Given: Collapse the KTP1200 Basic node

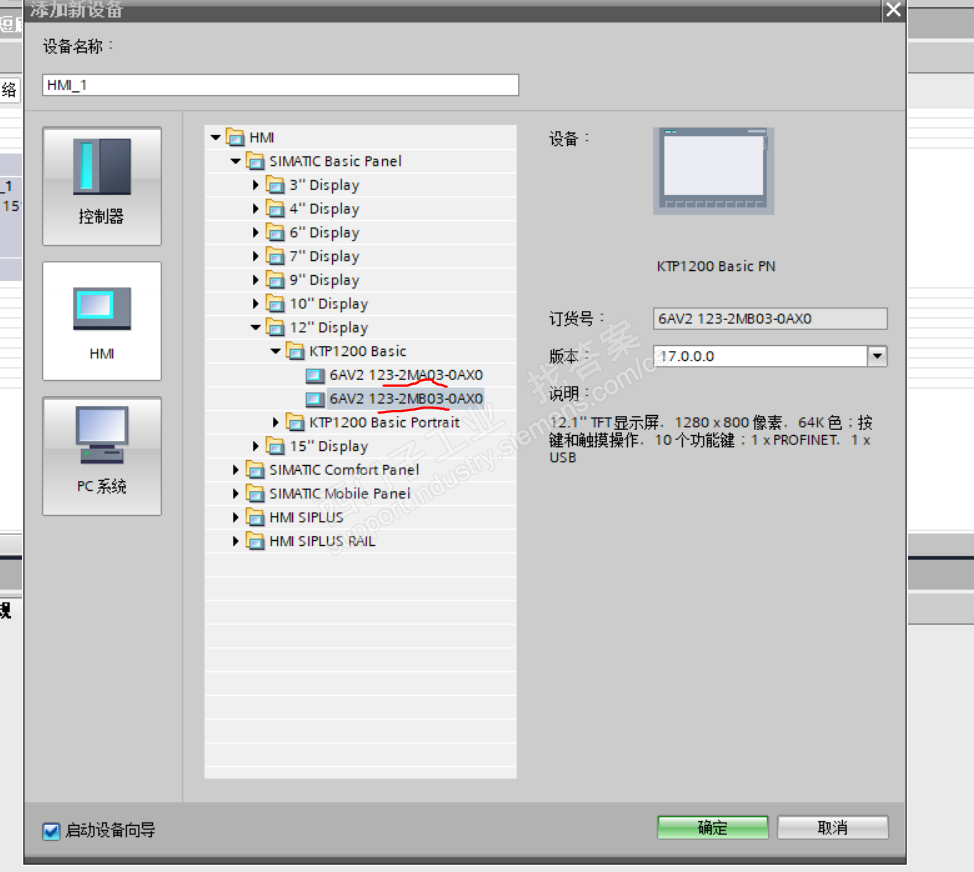Looking at the screenshot, I should coord(275,351).
